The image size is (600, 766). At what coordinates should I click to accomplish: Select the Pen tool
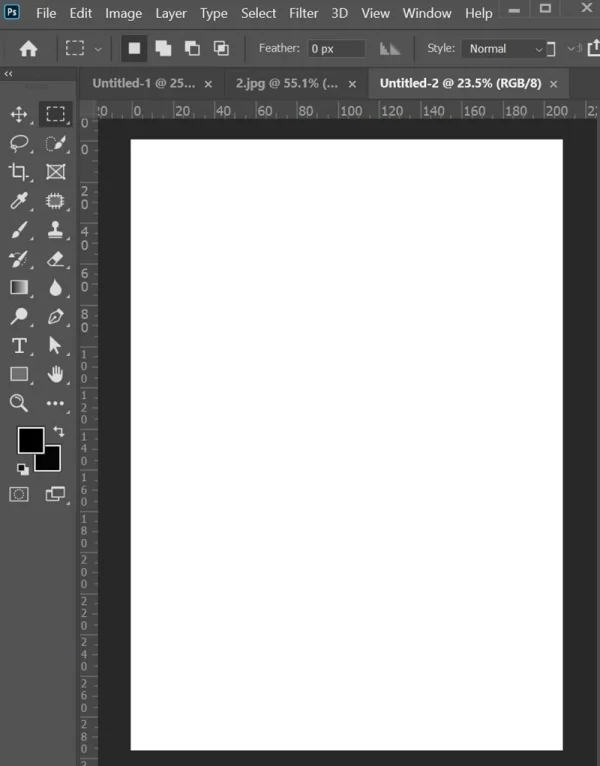[55, 317]
